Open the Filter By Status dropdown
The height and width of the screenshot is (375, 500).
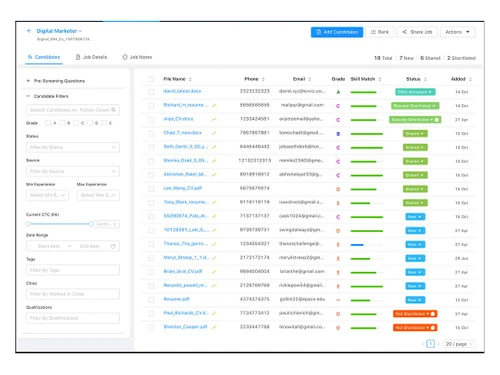point(73,147)
